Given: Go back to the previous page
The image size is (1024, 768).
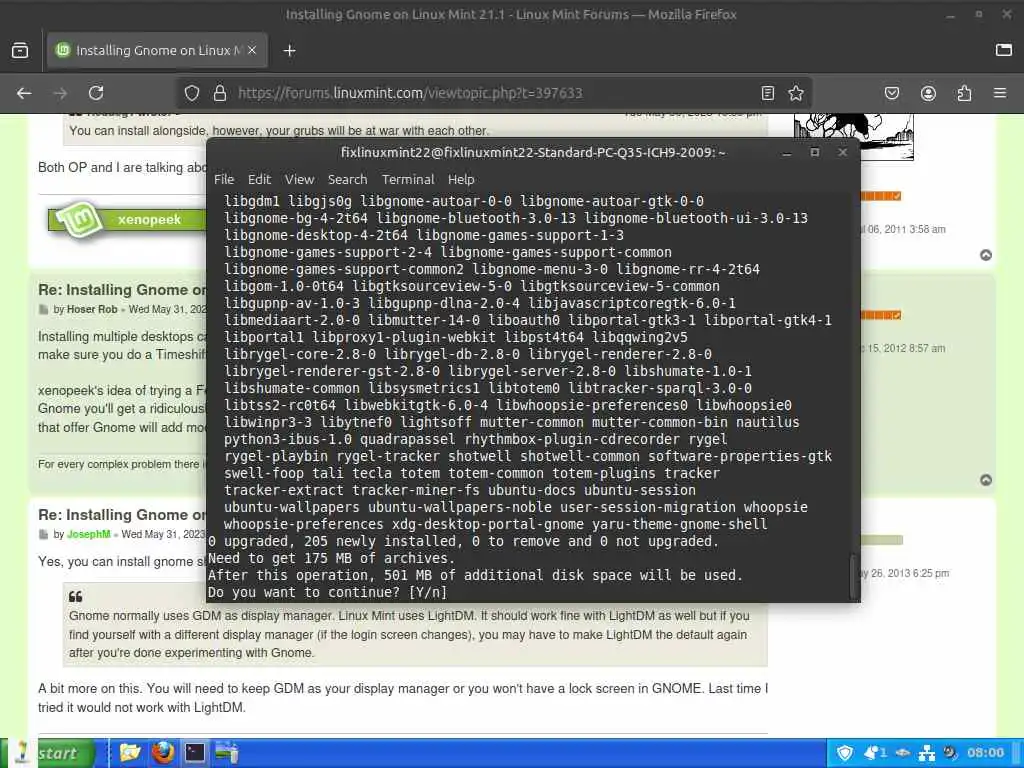Looking at the screenshot, I should (x=24, y=93).
